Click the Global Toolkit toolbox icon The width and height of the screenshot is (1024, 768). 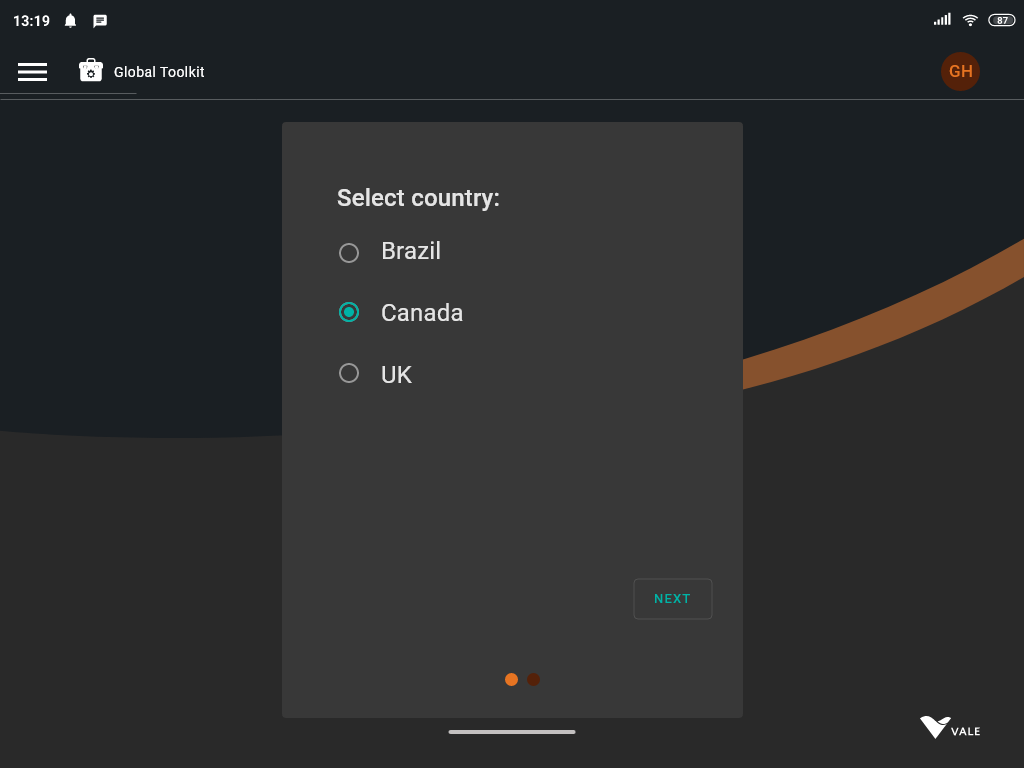pos(91,71)
